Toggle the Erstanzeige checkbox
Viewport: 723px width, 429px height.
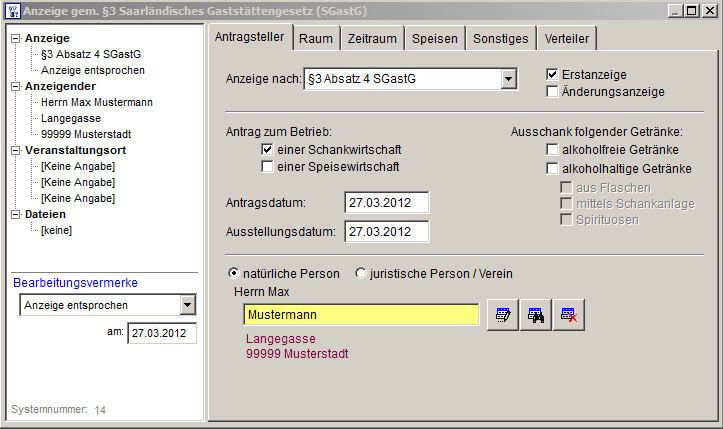tap(552, 75)
